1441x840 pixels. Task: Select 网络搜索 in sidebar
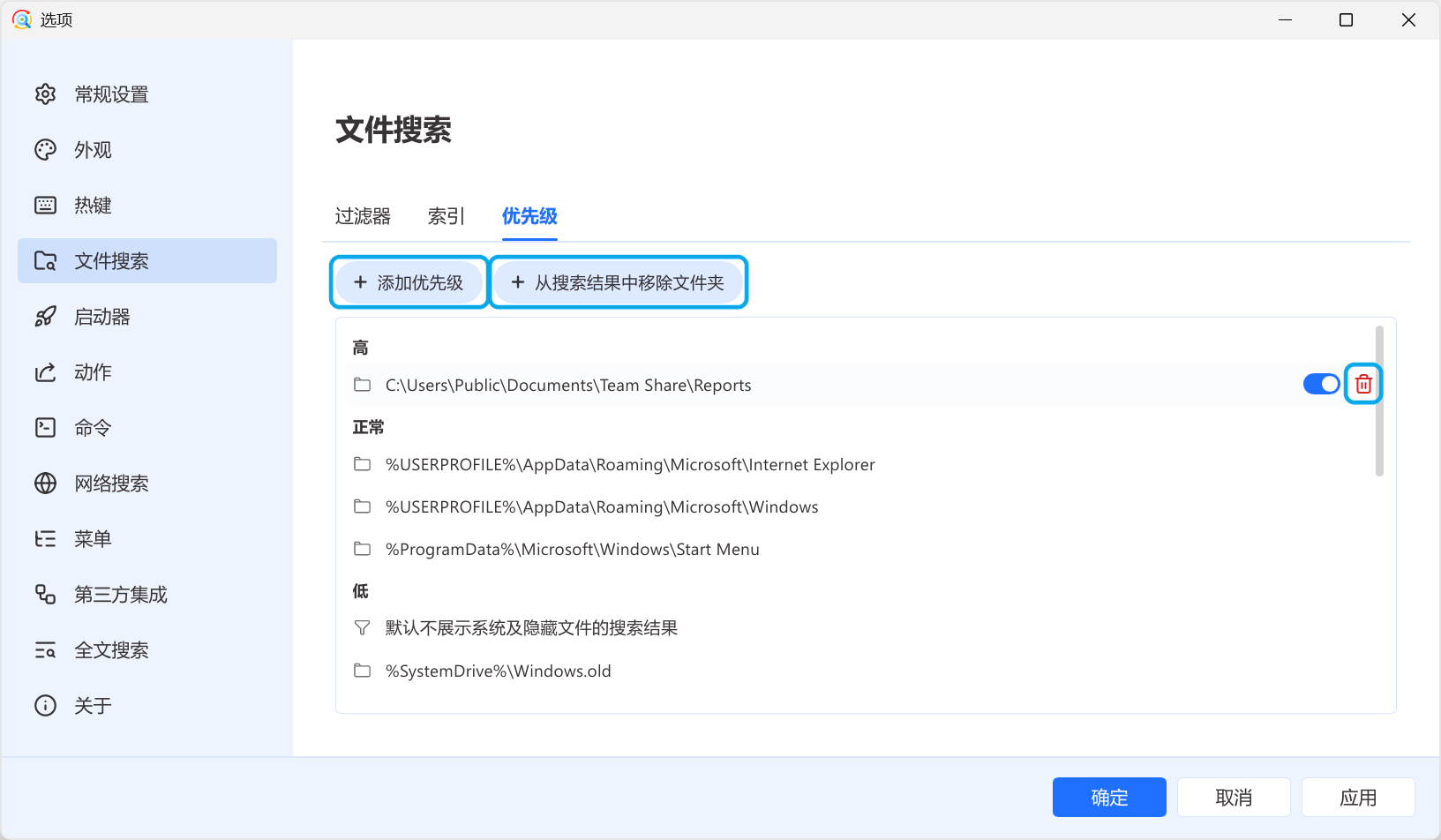tap(147, 484)
